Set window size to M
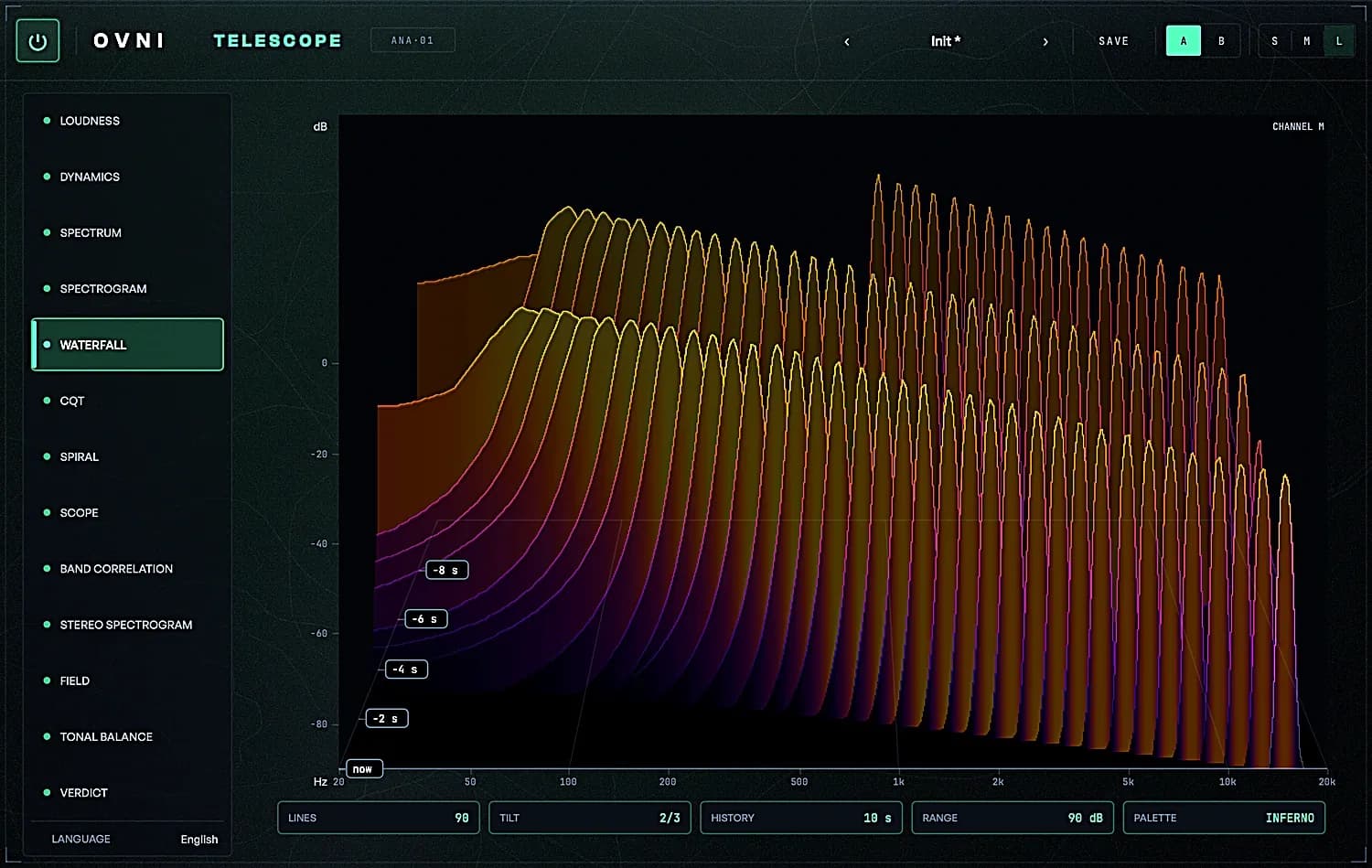 pyautogui.click(x=1306, y=41)
